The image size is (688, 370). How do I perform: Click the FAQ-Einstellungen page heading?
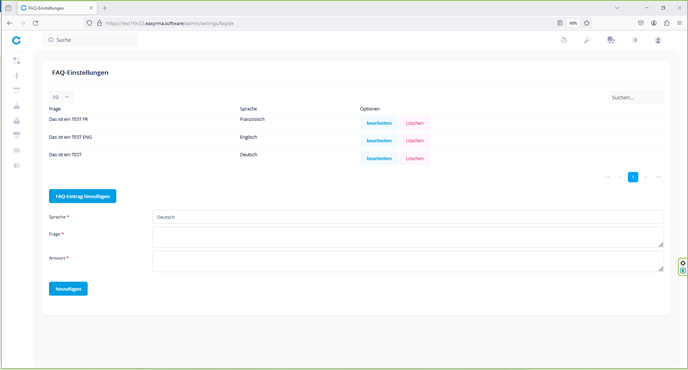tap(80, 72)
